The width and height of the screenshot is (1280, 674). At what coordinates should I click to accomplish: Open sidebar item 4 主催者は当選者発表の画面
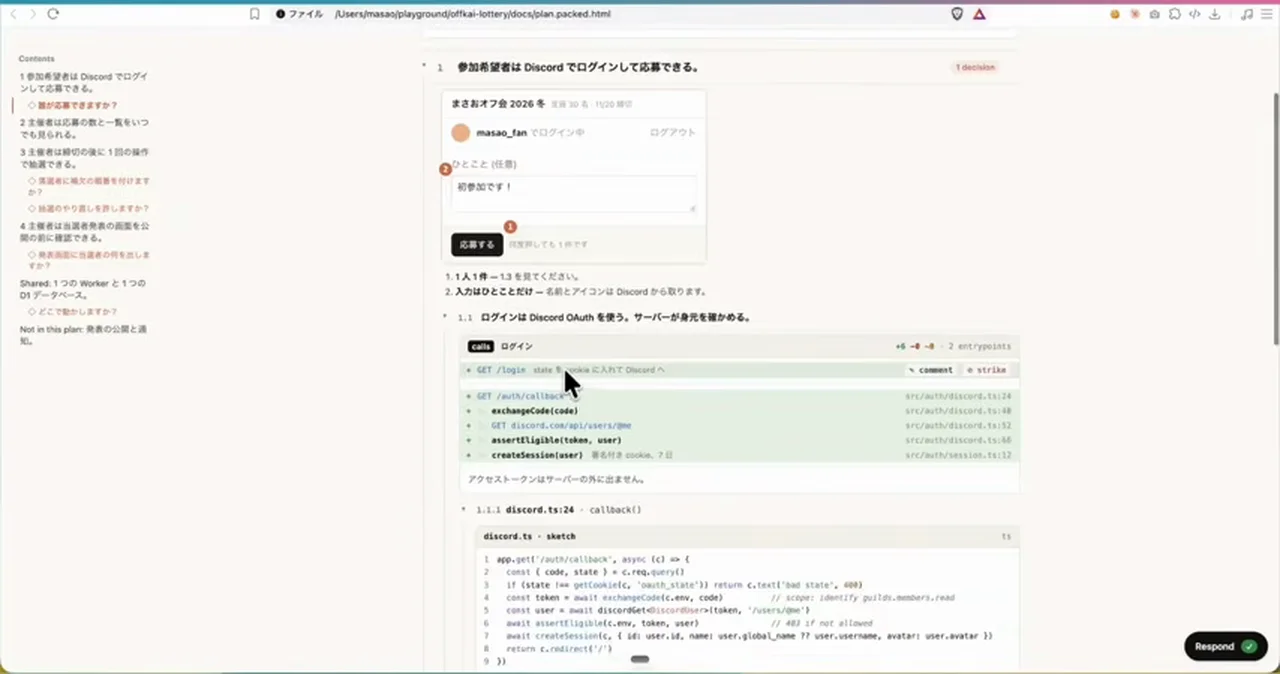click(x=84, y=232)
